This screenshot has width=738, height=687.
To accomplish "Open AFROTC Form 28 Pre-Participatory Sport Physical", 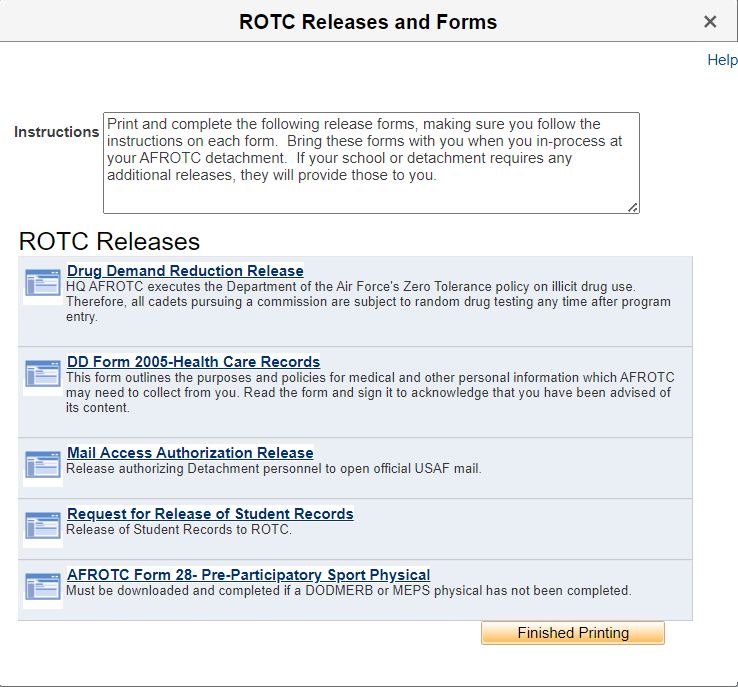I will 248,575.
